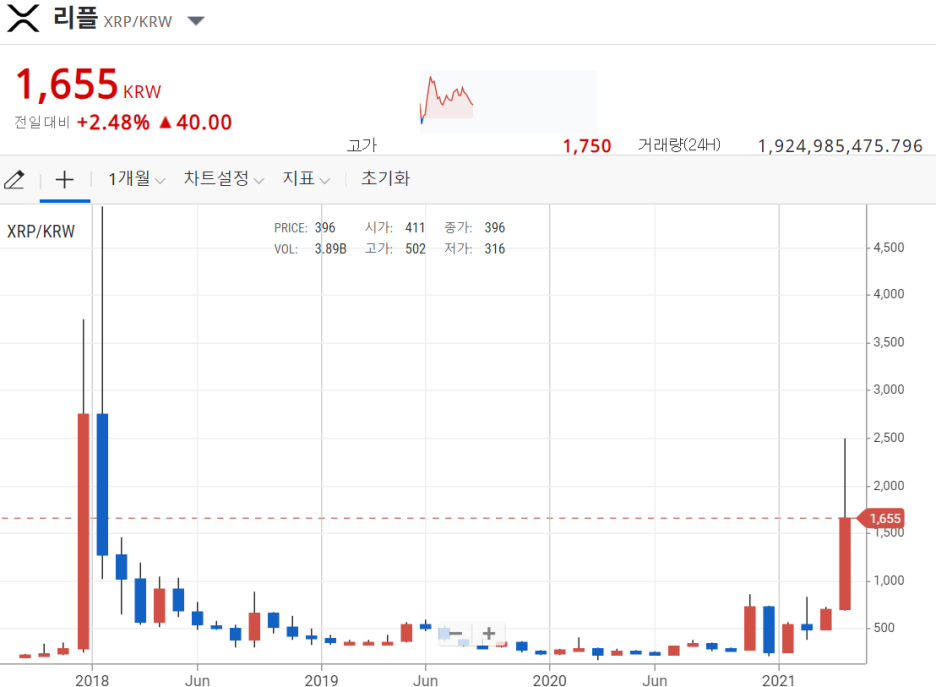The image size is (936, 687).
Task: Click the 2018 date axis label
Action: pos(92,680)
